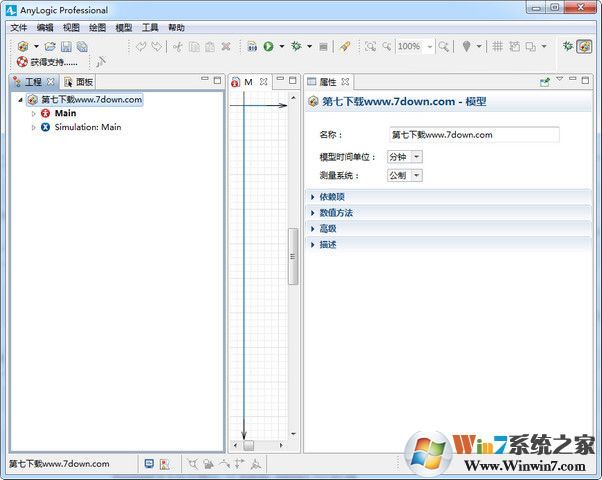Click the Copy toolbar icon

(x=195, y=46)
